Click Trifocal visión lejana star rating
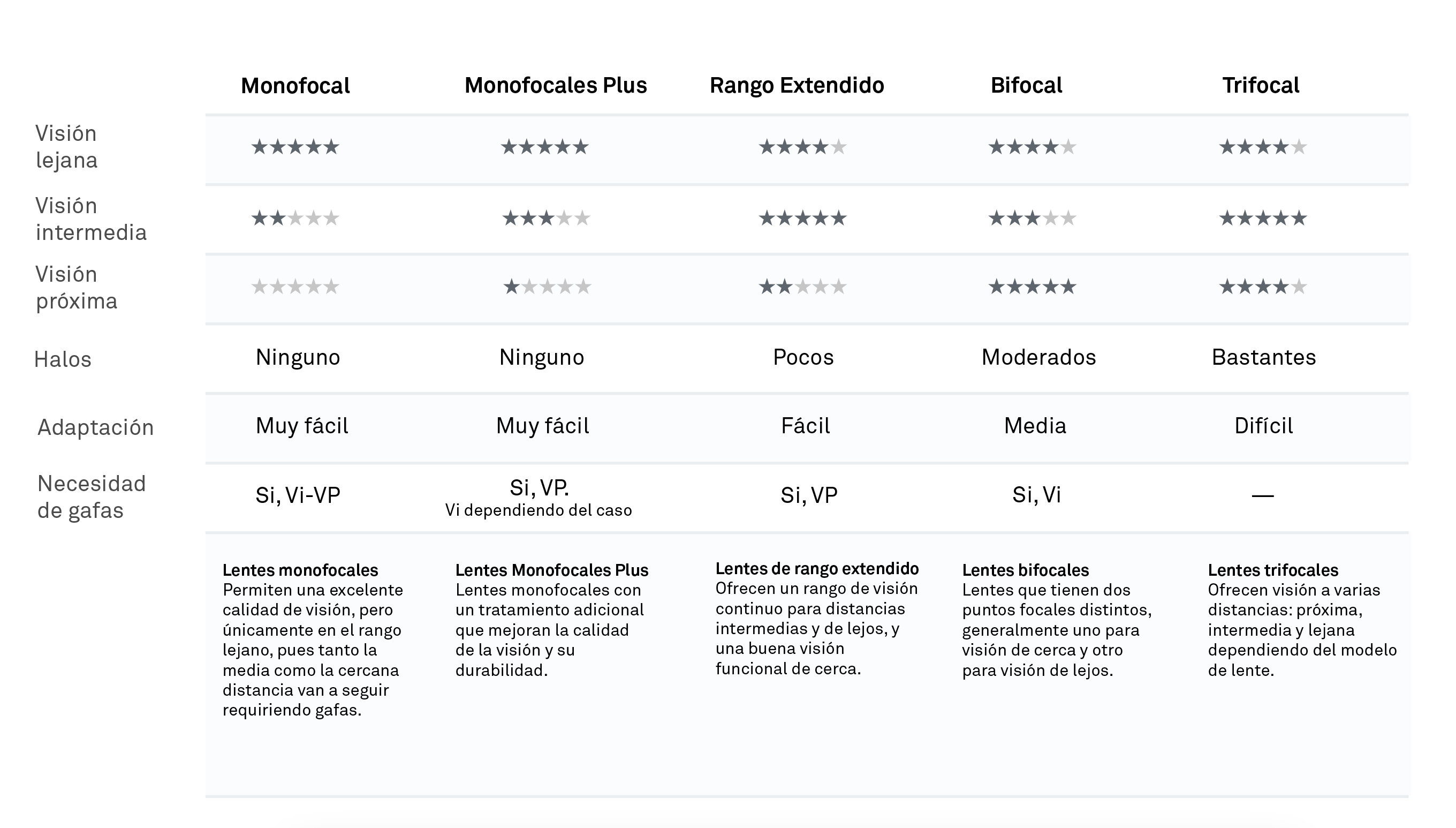1456x828 pixels. tap(1263, 147)
